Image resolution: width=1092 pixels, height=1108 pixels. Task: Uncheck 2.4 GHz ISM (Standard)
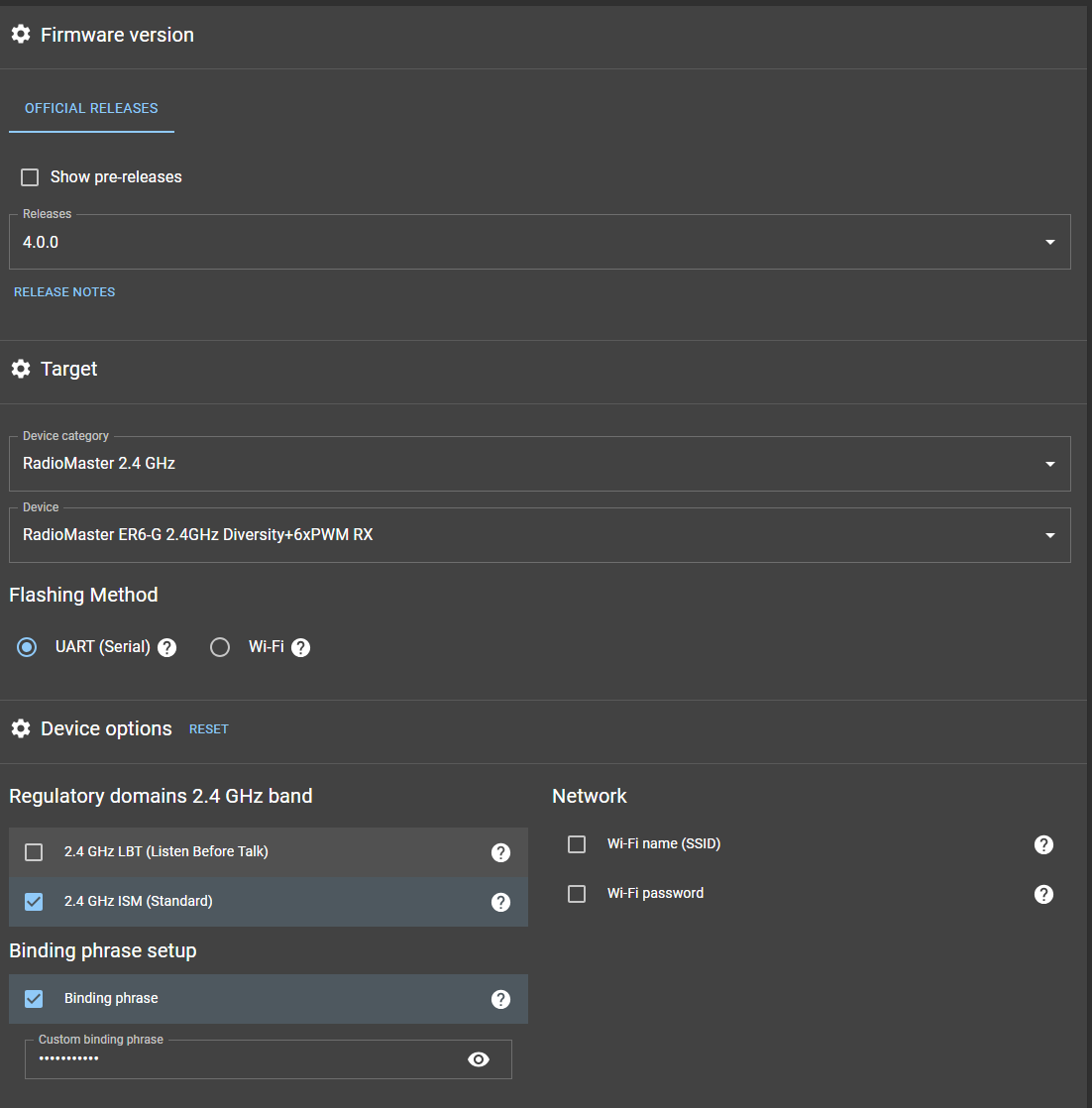tap(34, 902)
